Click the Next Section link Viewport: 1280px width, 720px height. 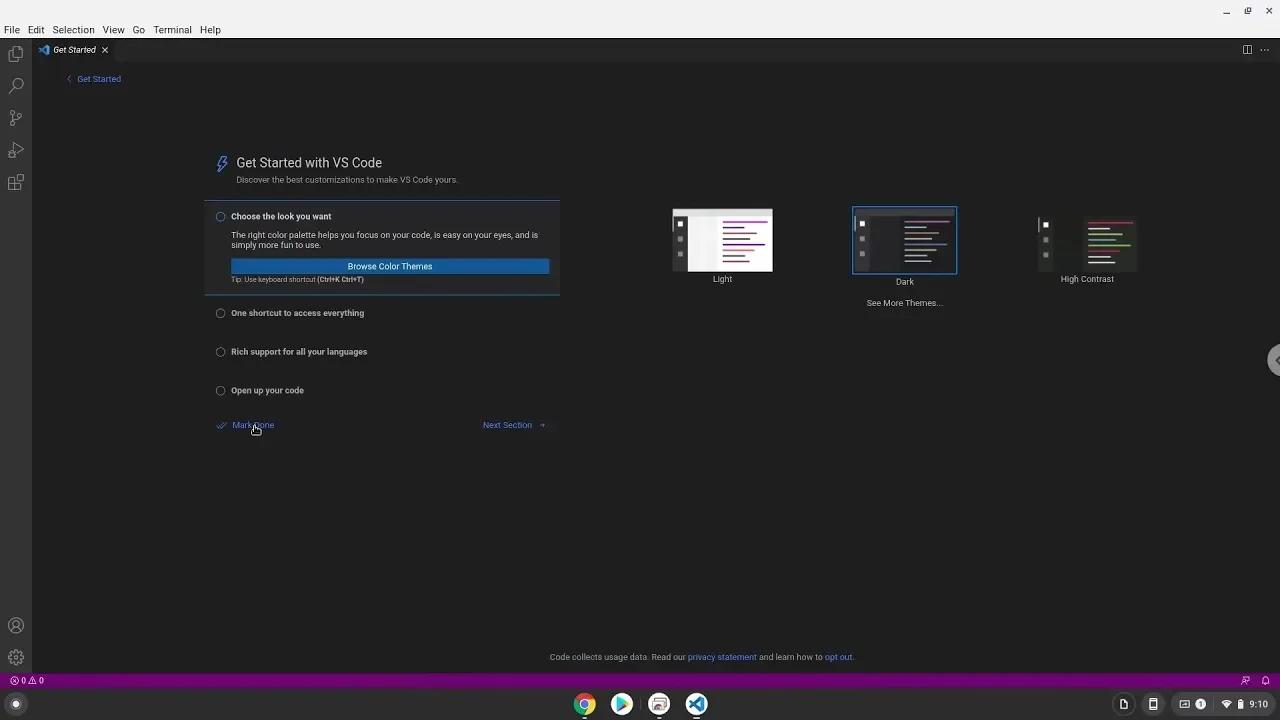pyautogui.click(x=508, y=425)
